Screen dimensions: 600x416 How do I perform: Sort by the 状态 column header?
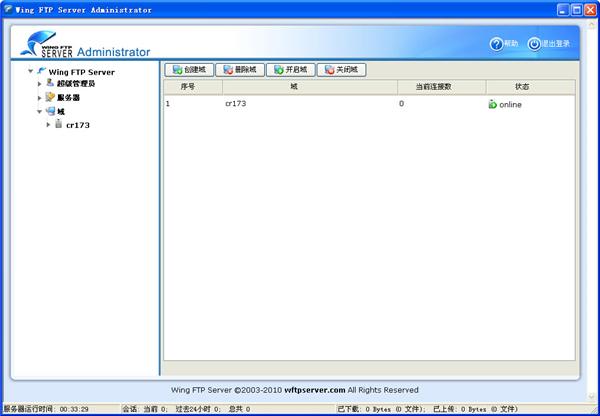click(530, 87)
